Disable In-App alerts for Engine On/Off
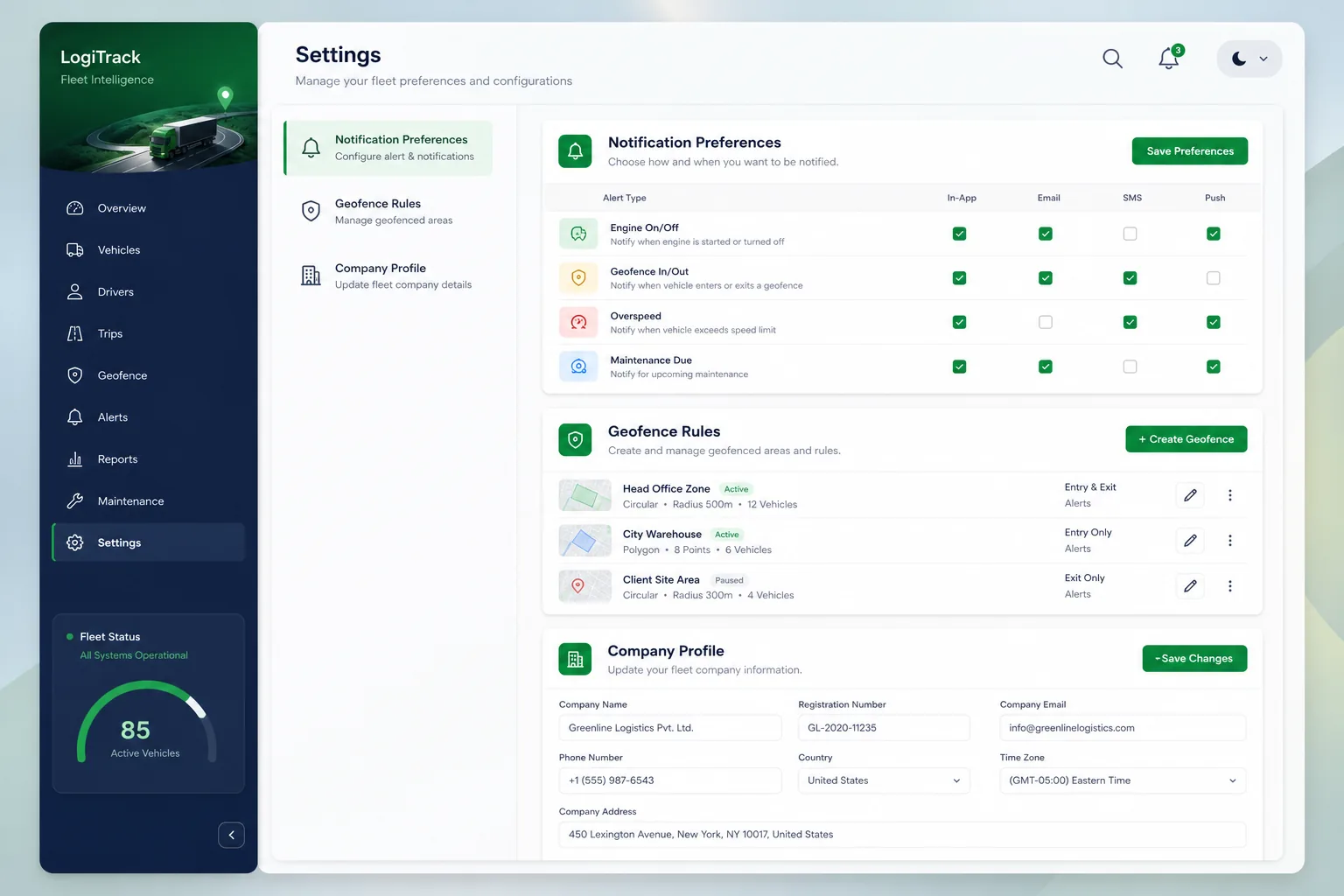 click(960, 234)
